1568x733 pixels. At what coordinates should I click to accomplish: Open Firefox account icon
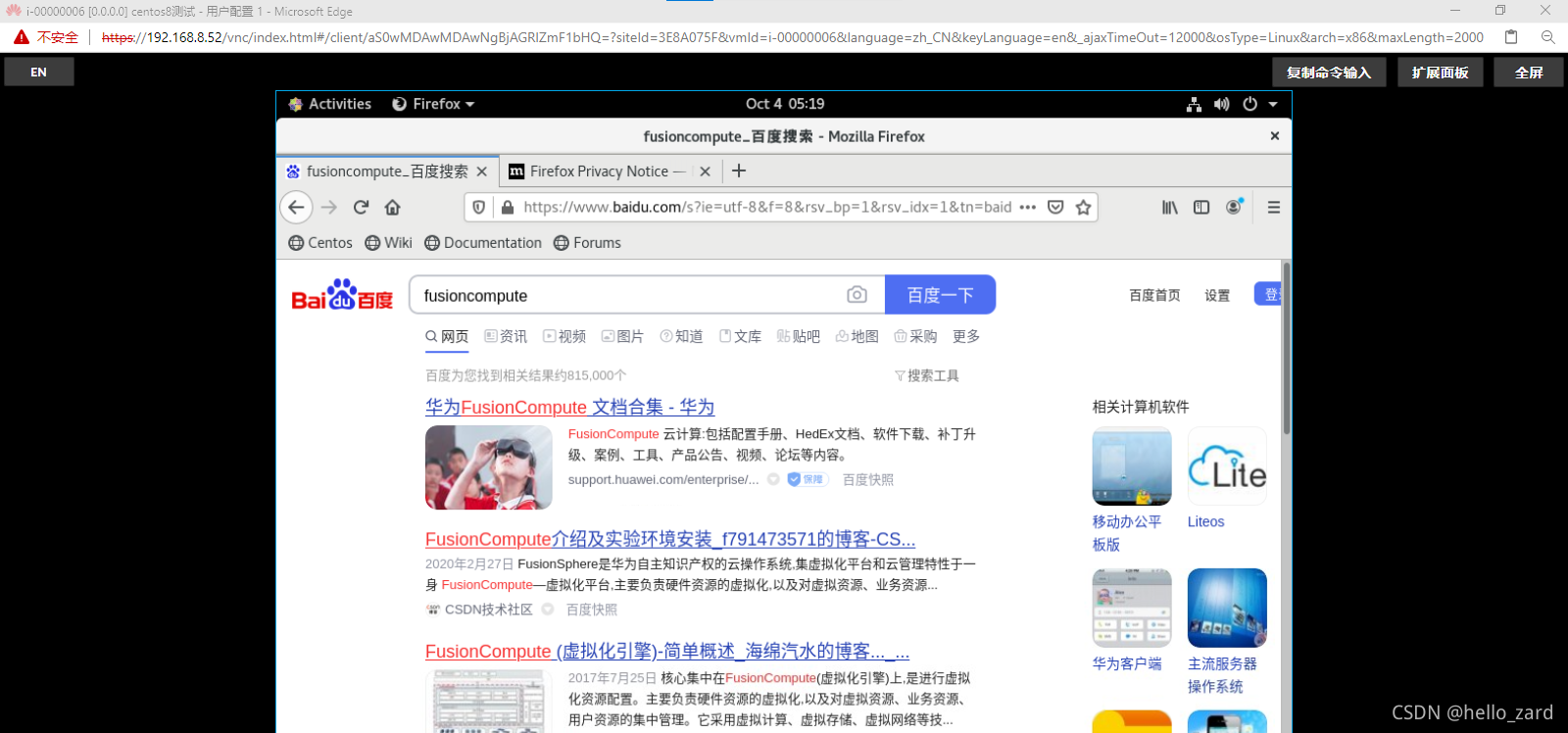1234,206
